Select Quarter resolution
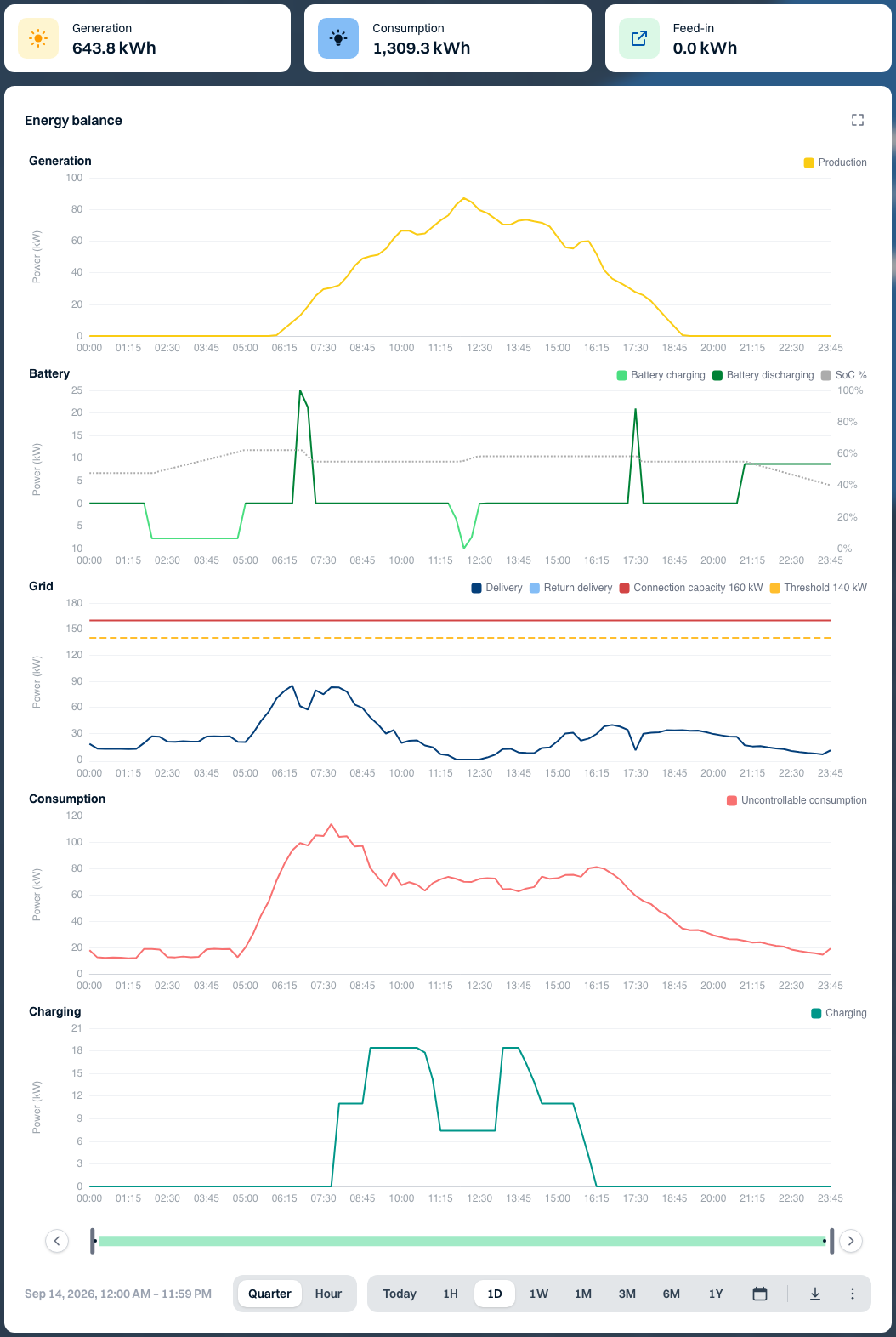 (269, 1294)
